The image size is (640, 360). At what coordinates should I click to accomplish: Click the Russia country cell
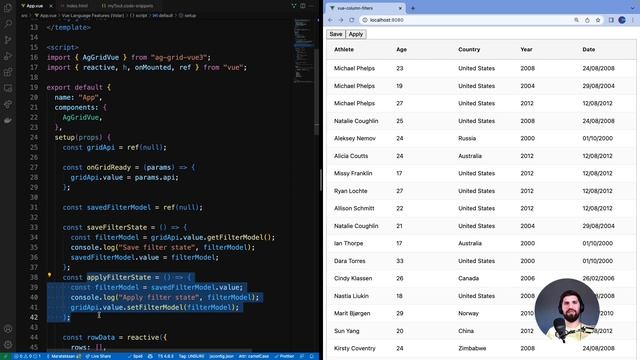pos(467,138)
